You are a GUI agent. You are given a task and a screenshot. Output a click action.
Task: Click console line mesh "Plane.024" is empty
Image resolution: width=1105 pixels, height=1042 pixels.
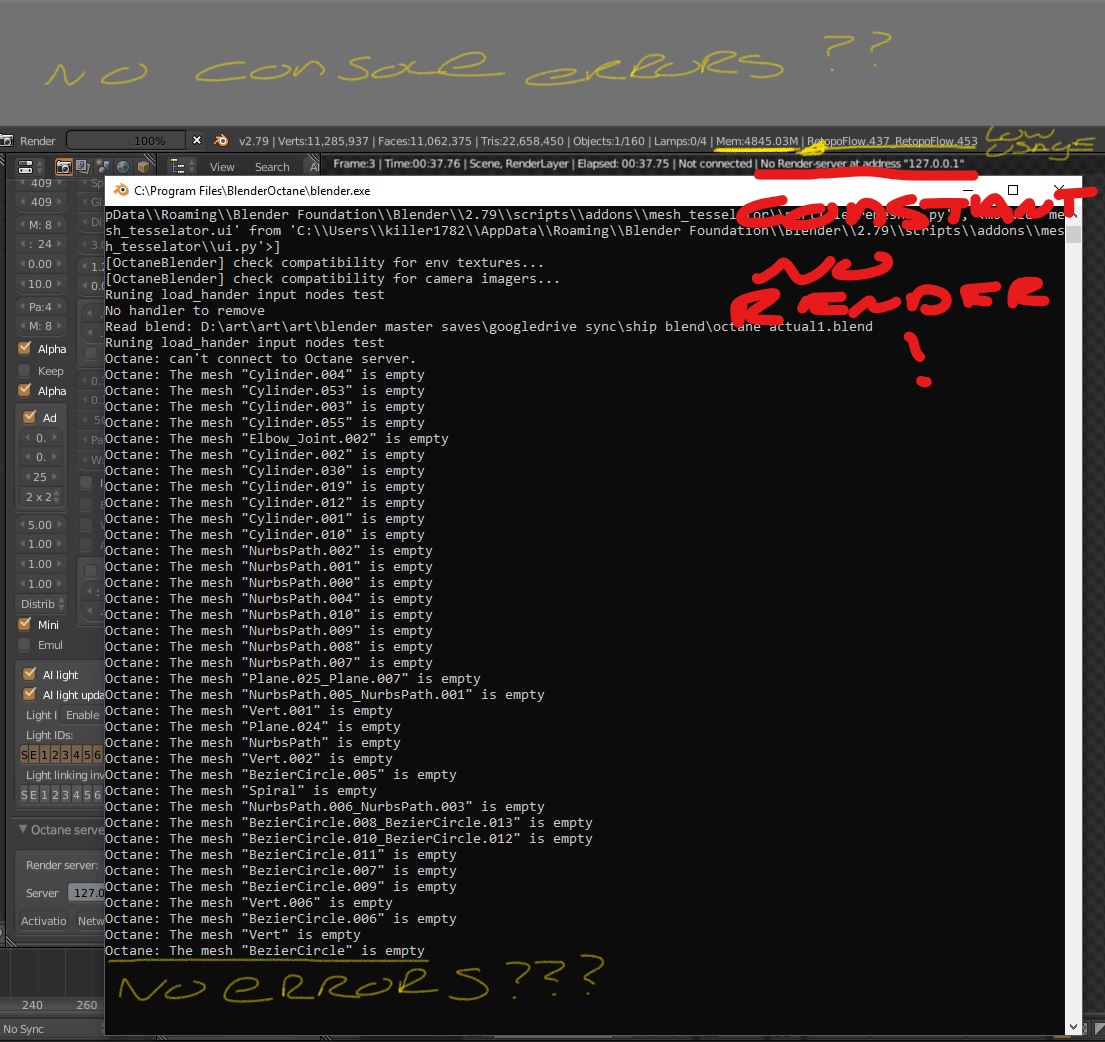point(252,726)
